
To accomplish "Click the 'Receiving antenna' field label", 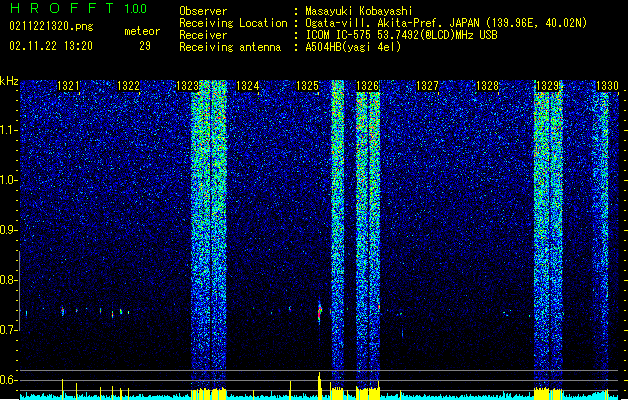I will tap(230, 47).
